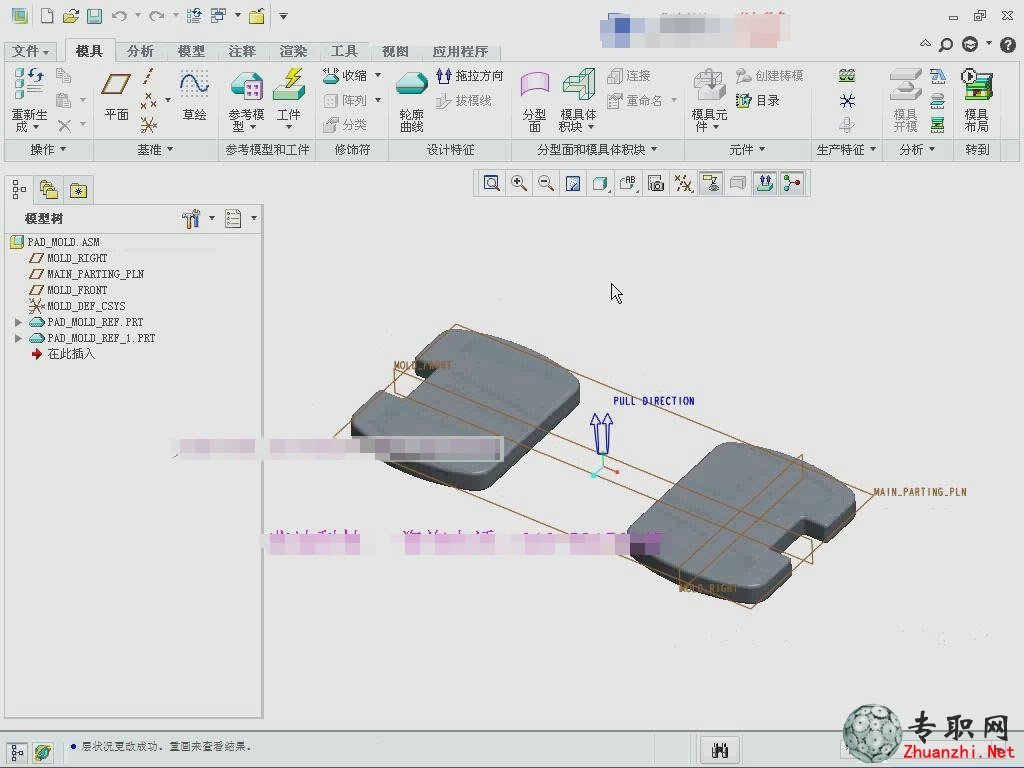Toggle the annotation display button
The image size is (1024, 768).
point(711,184)
